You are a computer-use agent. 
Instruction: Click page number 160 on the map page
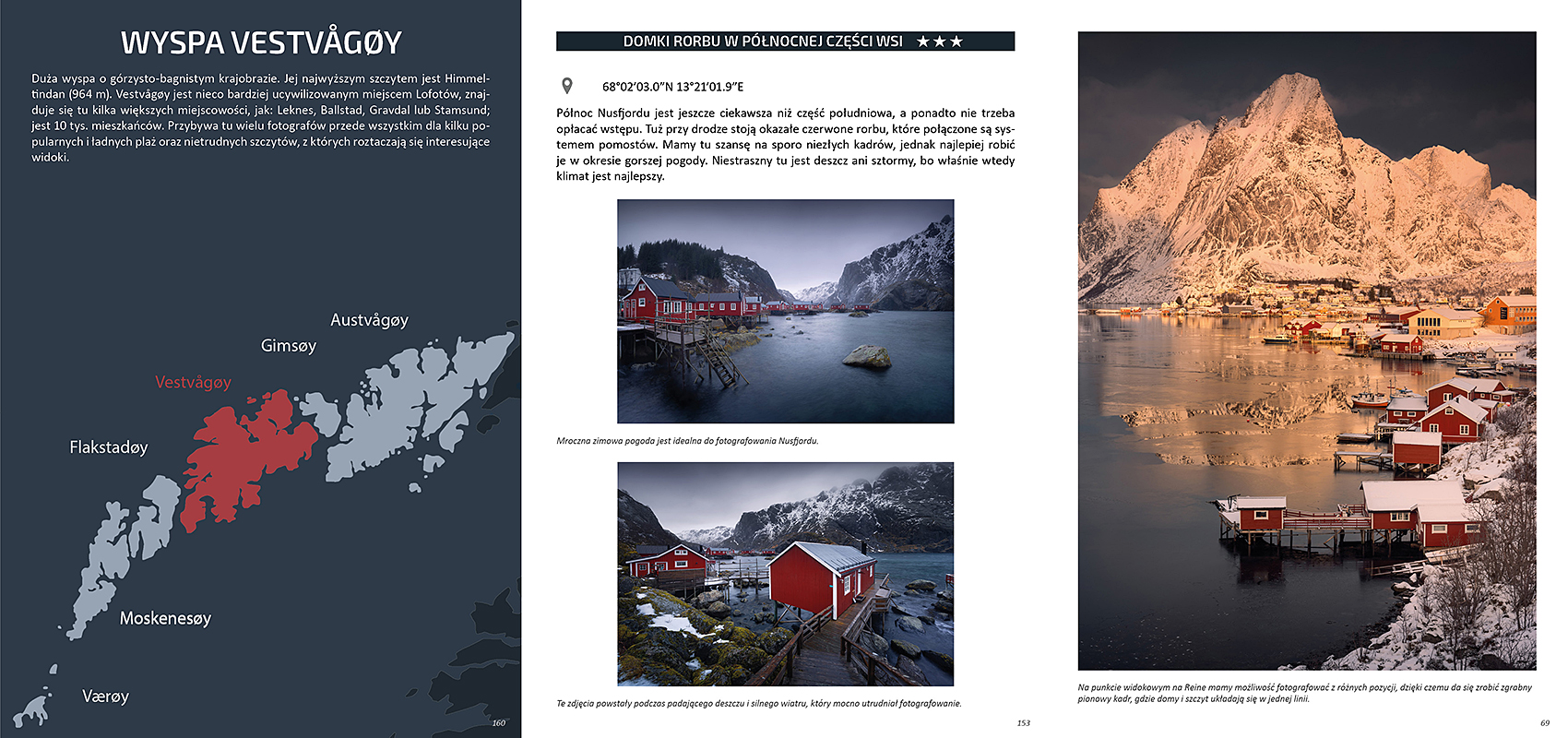coord(498,723)
